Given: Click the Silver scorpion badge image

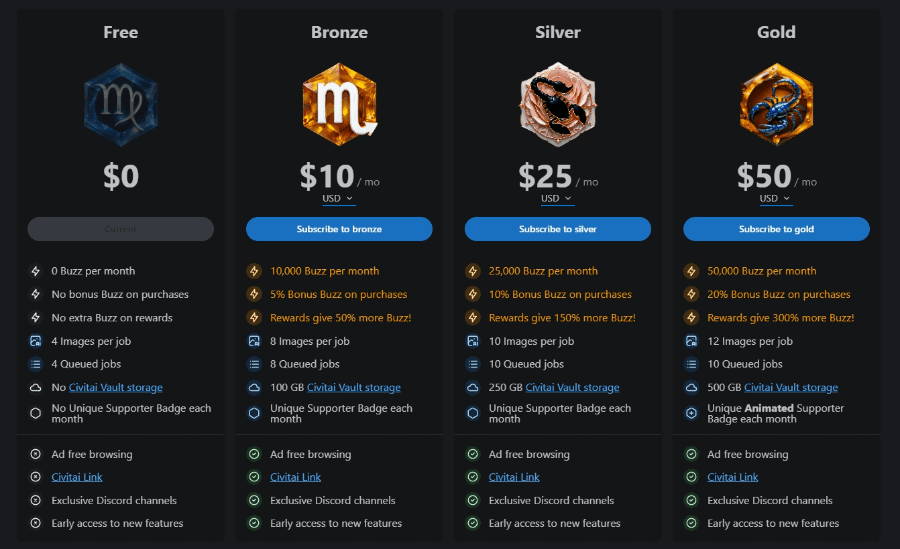Looking at the screenshot, I should click(x=558, y=105).
